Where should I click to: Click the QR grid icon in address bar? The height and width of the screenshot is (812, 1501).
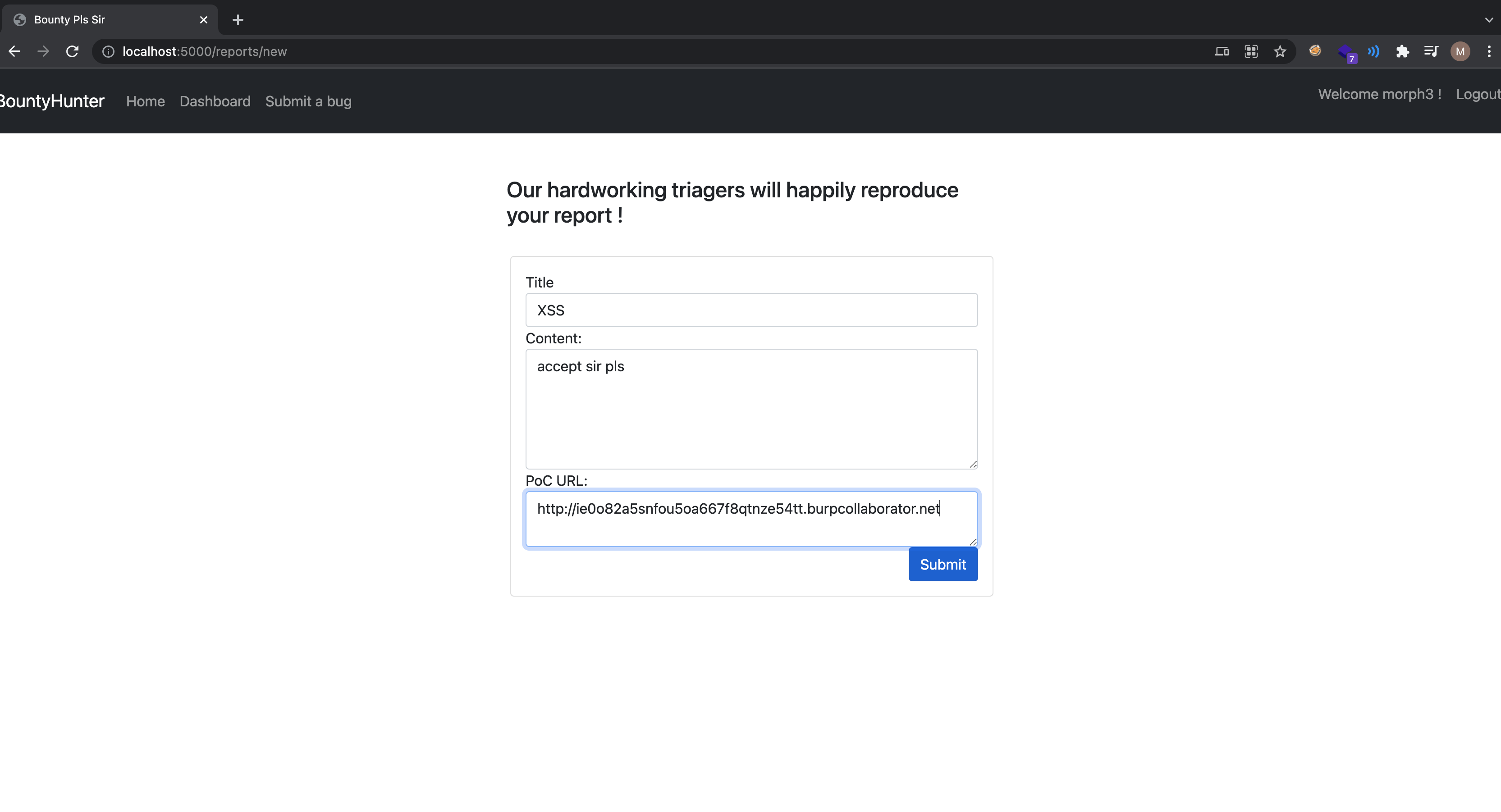pyautogui.click(x=1251, y=51)
